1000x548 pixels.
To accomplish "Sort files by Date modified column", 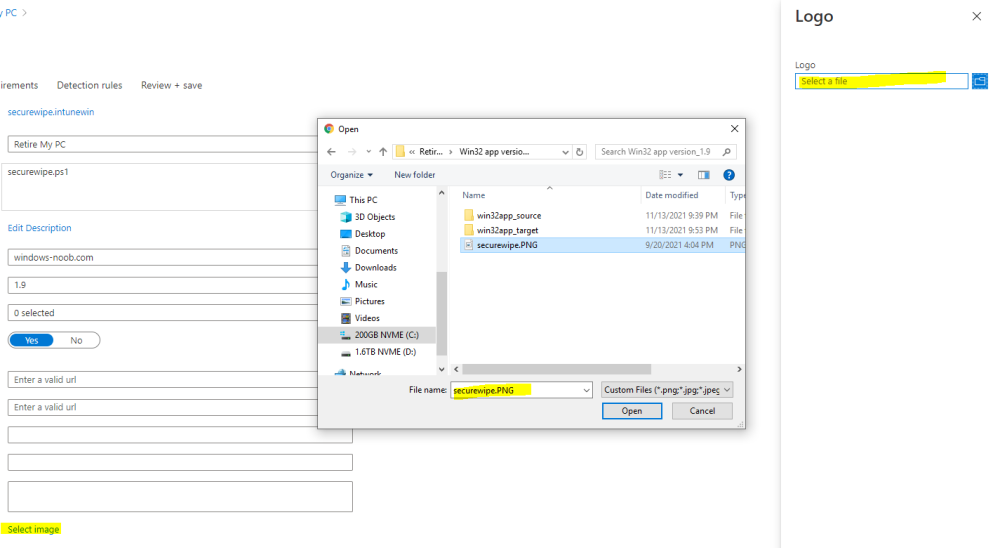I will tap(672, 195).
